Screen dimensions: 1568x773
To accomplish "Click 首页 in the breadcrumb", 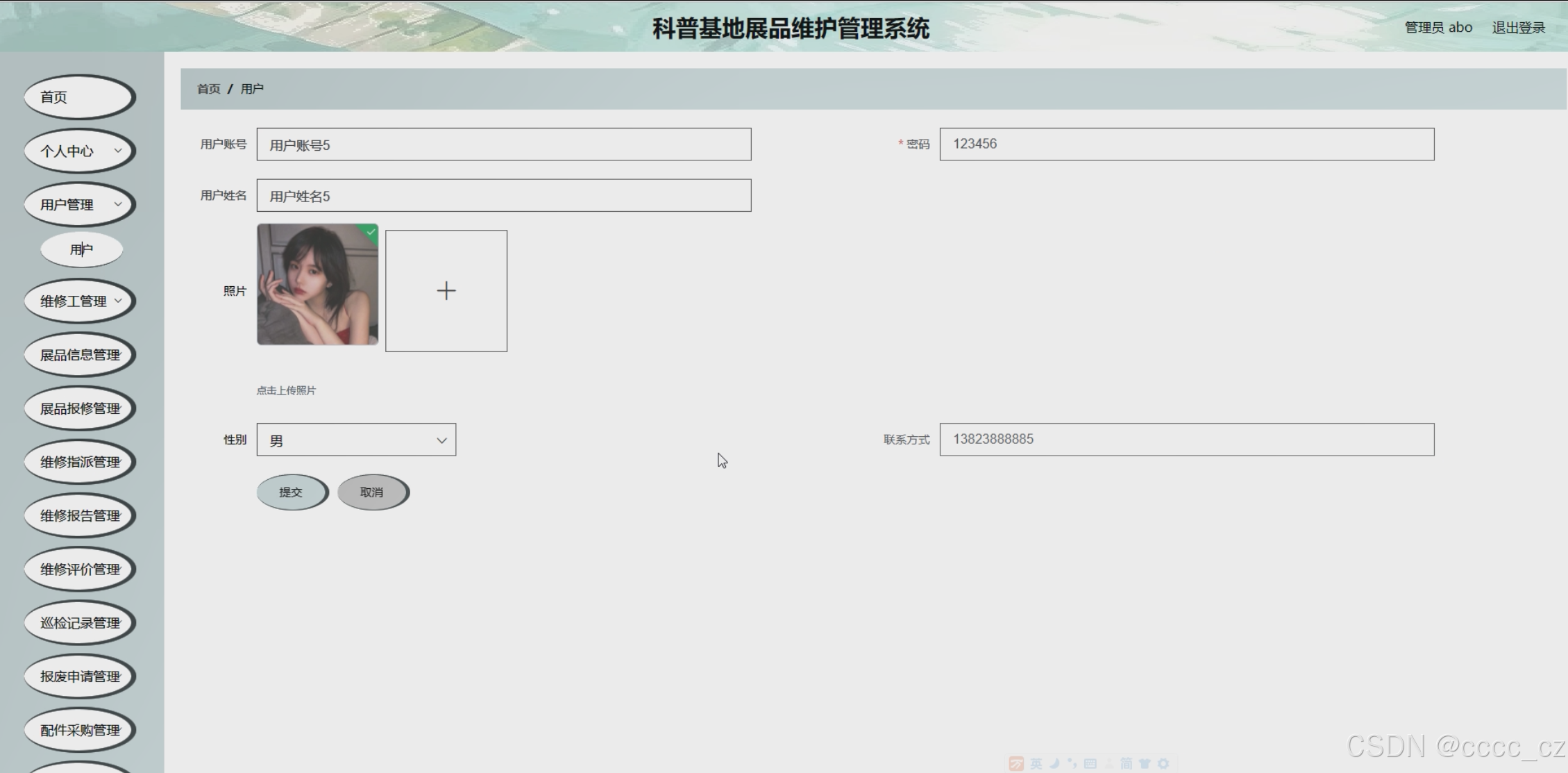I will [x=208, y=89].
